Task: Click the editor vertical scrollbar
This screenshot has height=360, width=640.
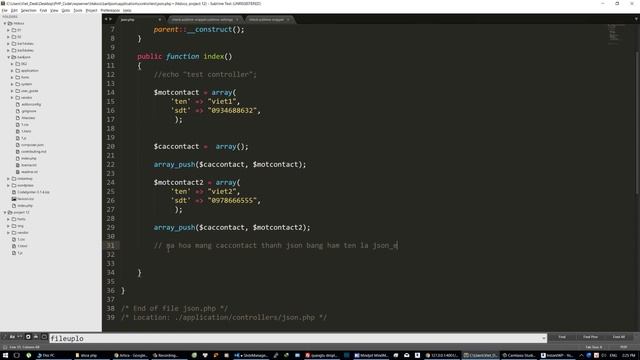Action: pos(637,122)
